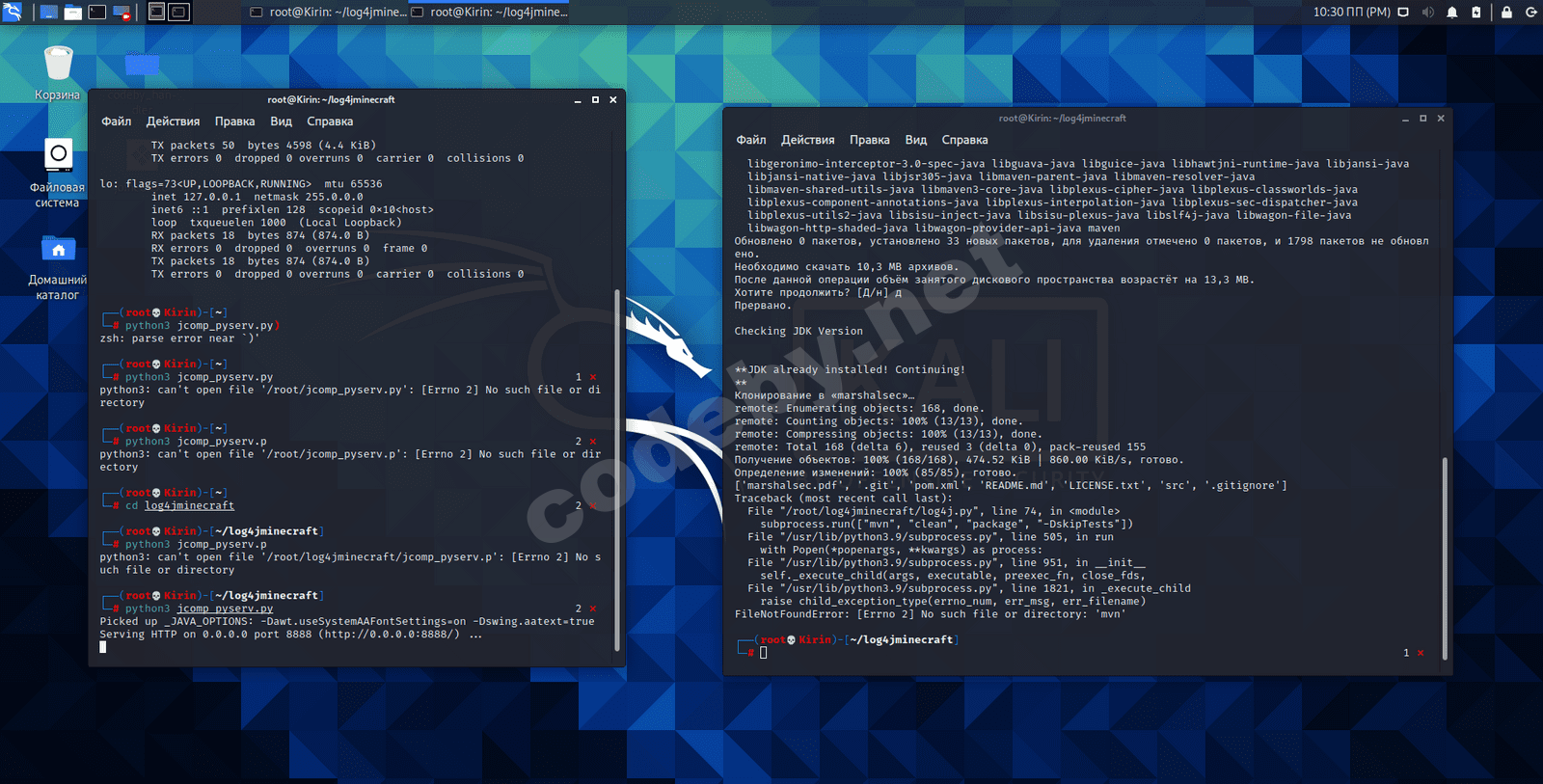Click the cursor block under Serving HTTP
The image size is (1543, 784).
coord(103,647)
